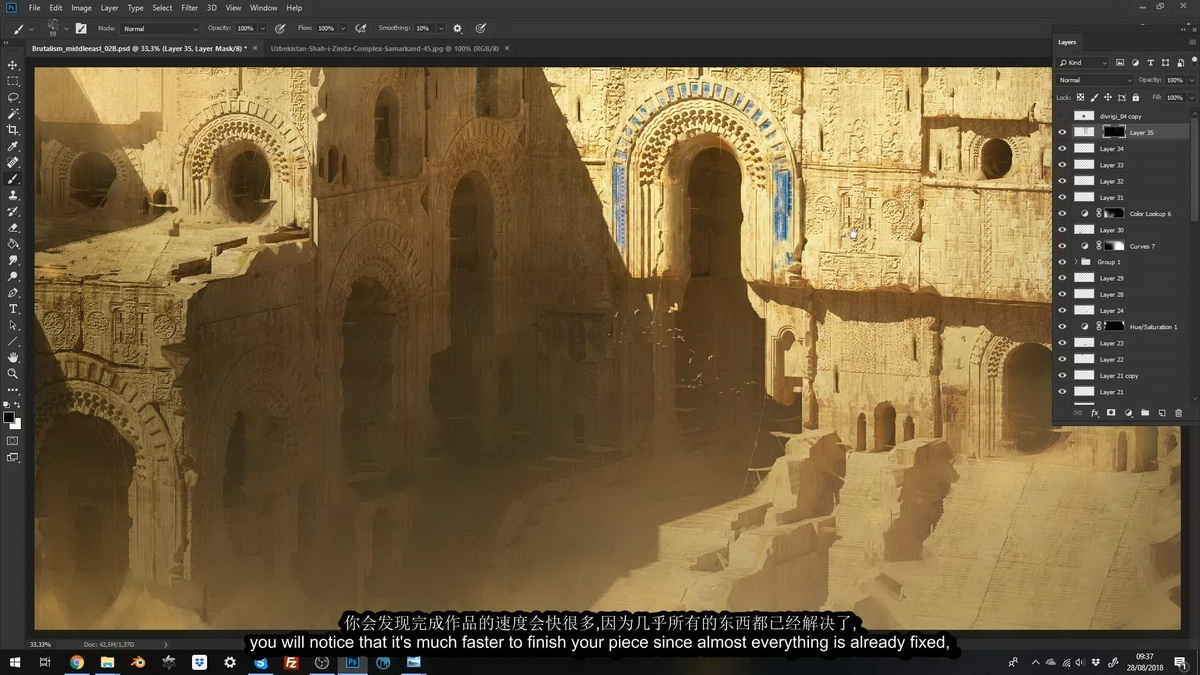Hide Layer 34 visibility eye
This screenshot has height=675, width=1200.
pos(1062,149)
